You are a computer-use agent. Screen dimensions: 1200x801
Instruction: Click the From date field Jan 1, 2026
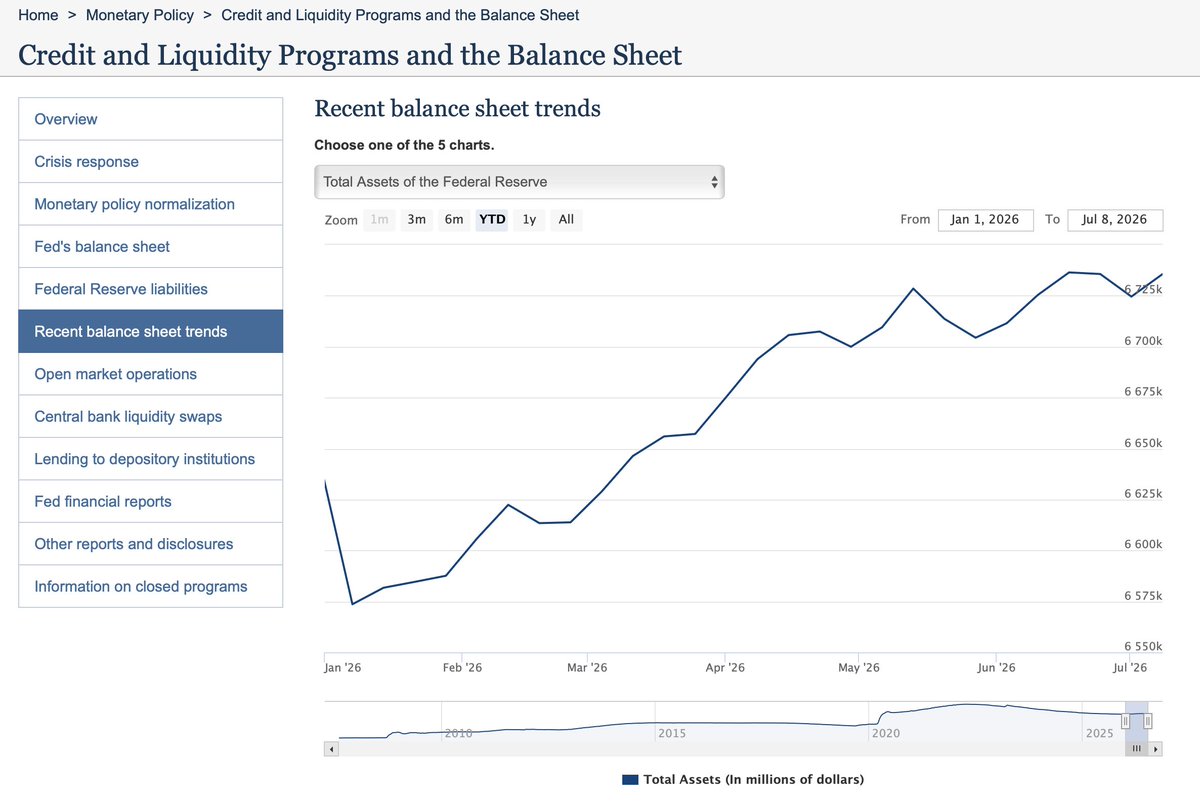pos(985,219)
